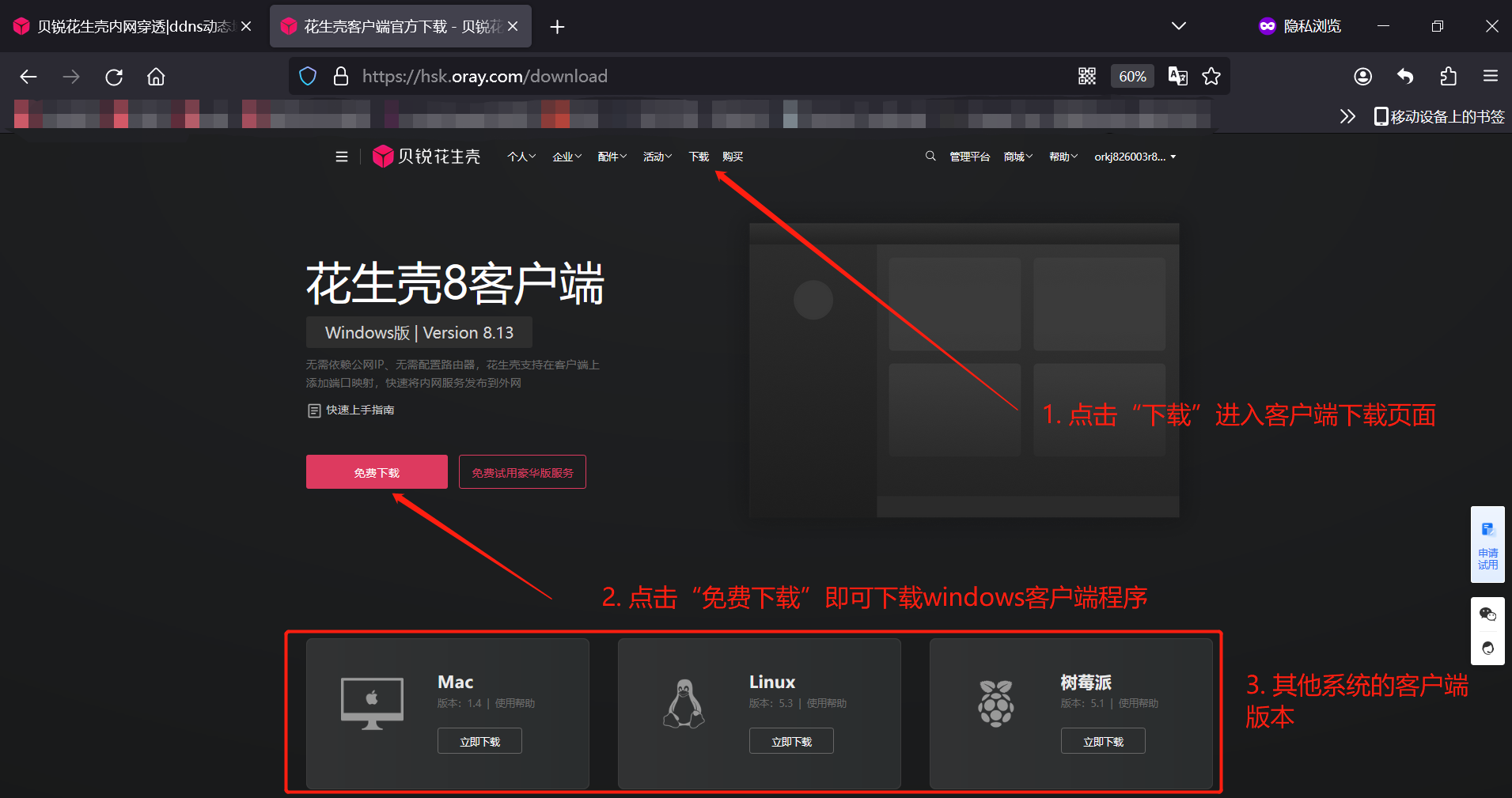1512x798 pixels.
Task: Open the 快速上手指南 link
Action: pyautogui.click(x=359, y=410)
